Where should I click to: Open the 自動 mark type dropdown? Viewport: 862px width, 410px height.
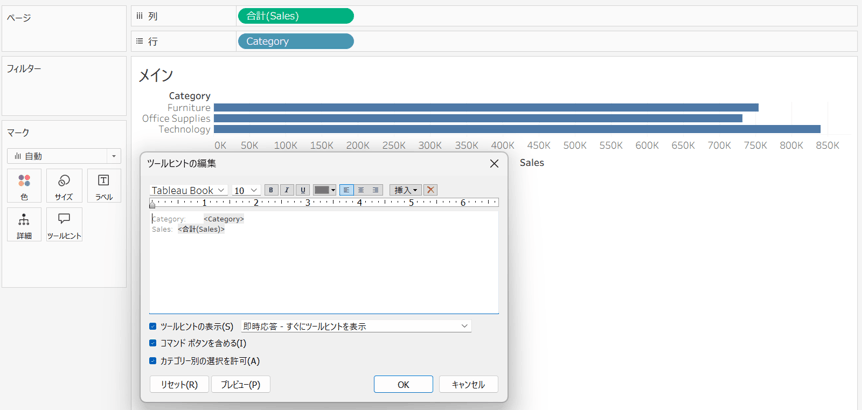(64, 156)
